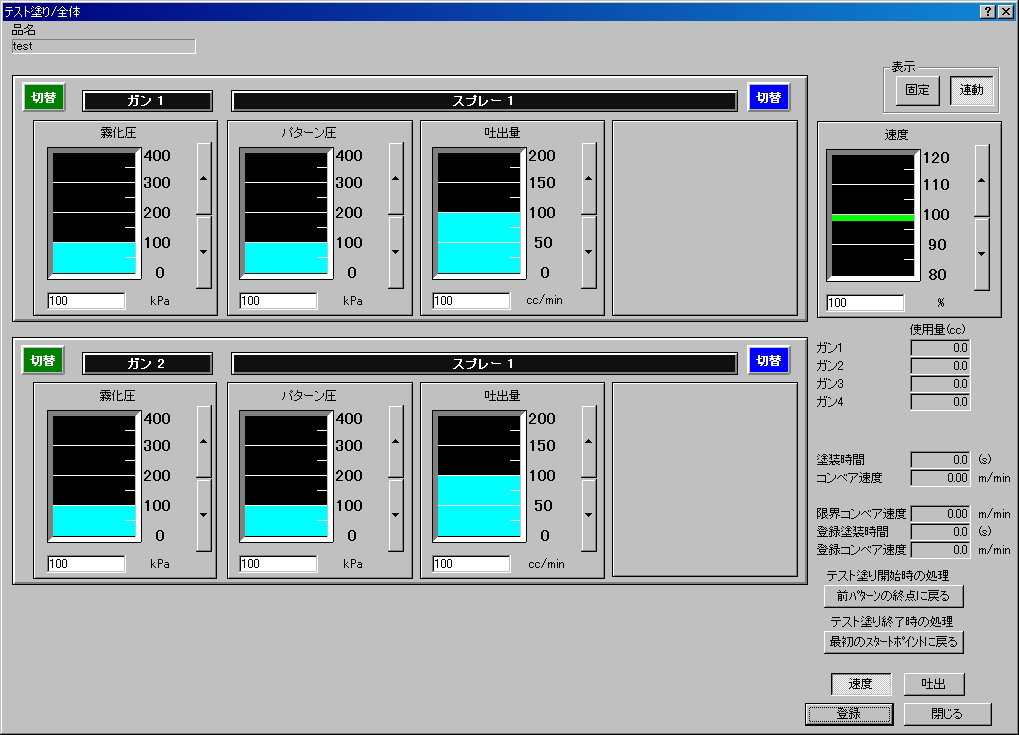Increase ガン 2 吐出量 with up arrow
The height and width of the screenshot is (735, 1019).
pyautogui.click(x=589, y=441)
